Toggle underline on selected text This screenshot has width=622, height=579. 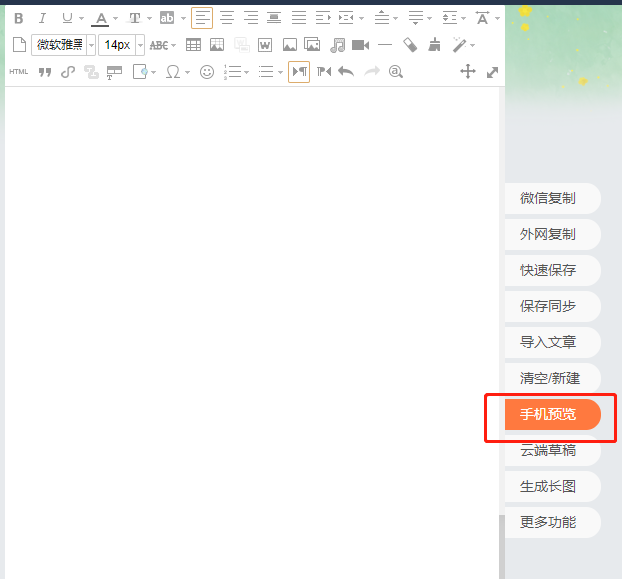pos(67,18)
